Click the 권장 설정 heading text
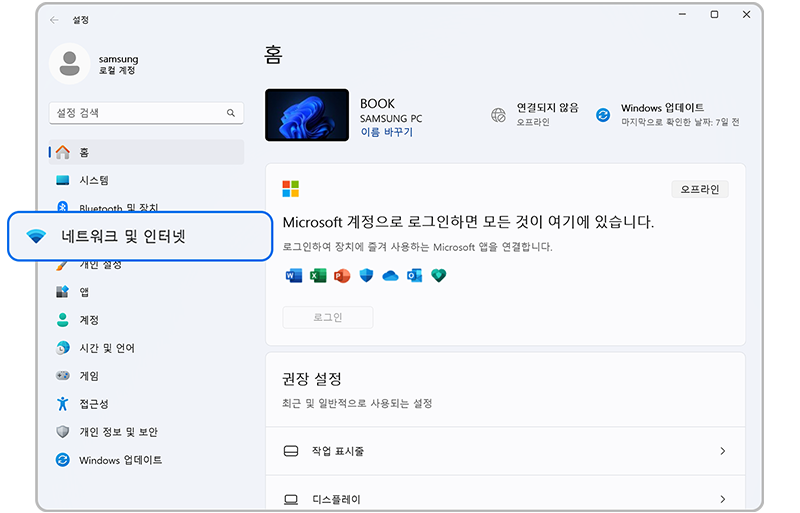Image resolution: width=800 pixels, height=513 pixels. pos(312,379)
